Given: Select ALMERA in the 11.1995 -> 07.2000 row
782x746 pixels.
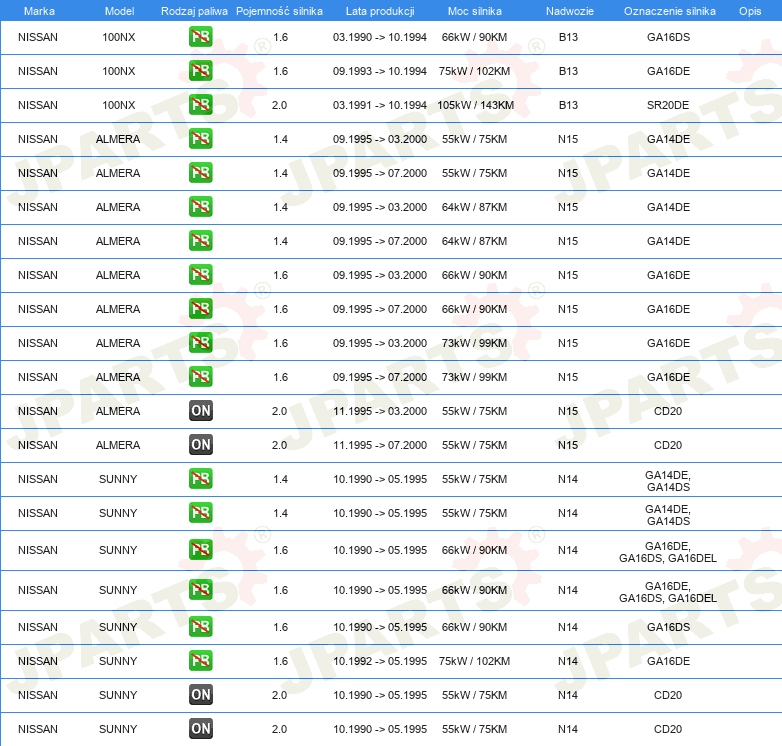Looking at the screenshot, I should tap(118, 445).
